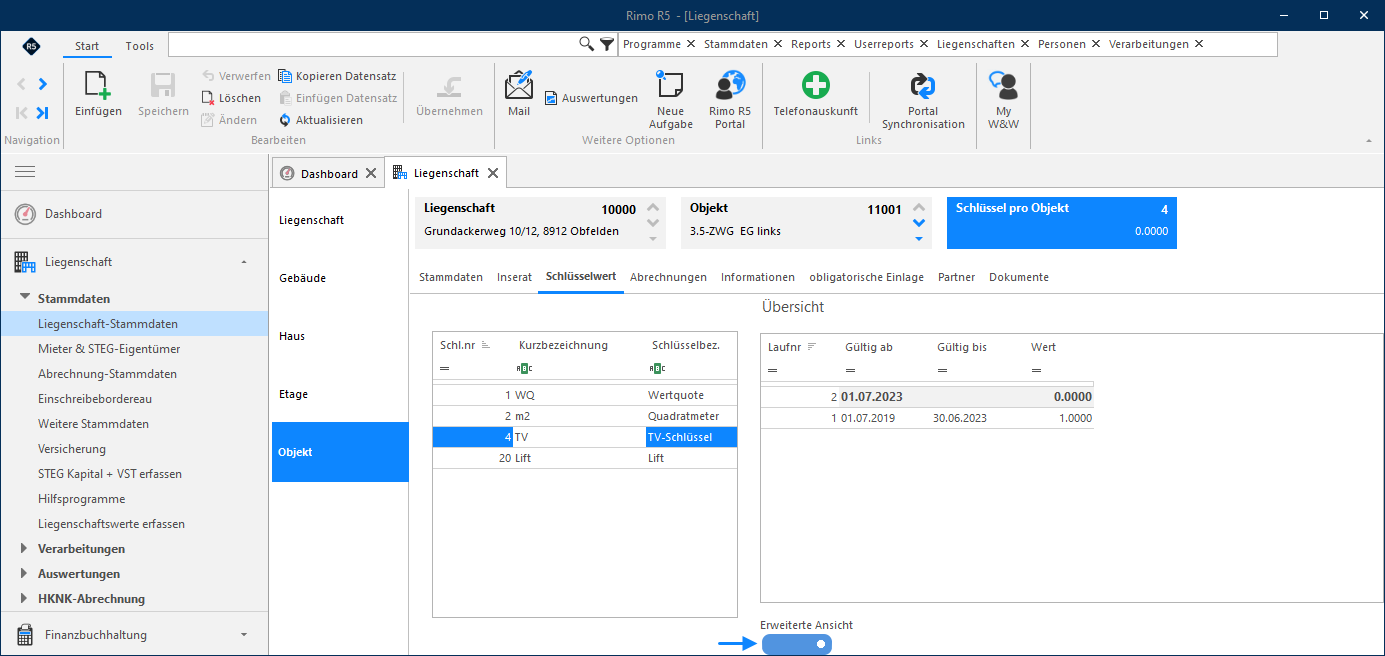Go to next record arrow

[x=43, y=84]
